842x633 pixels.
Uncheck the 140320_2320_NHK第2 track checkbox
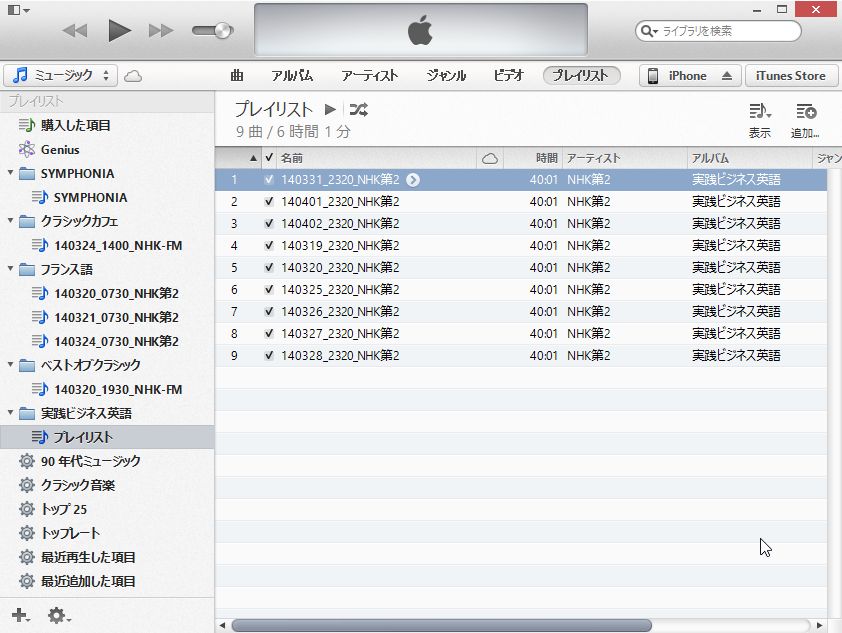(x=269, y=267)
